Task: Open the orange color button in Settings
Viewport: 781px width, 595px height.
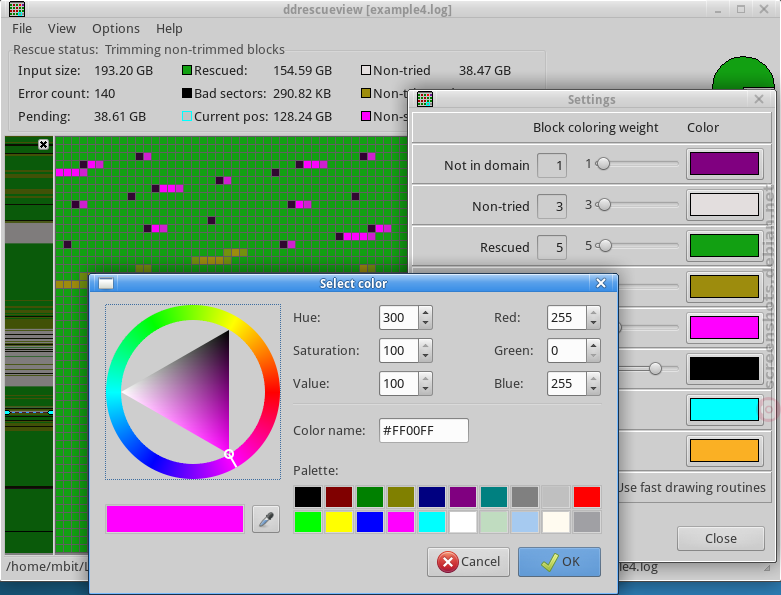Action: tap(724, 451)
